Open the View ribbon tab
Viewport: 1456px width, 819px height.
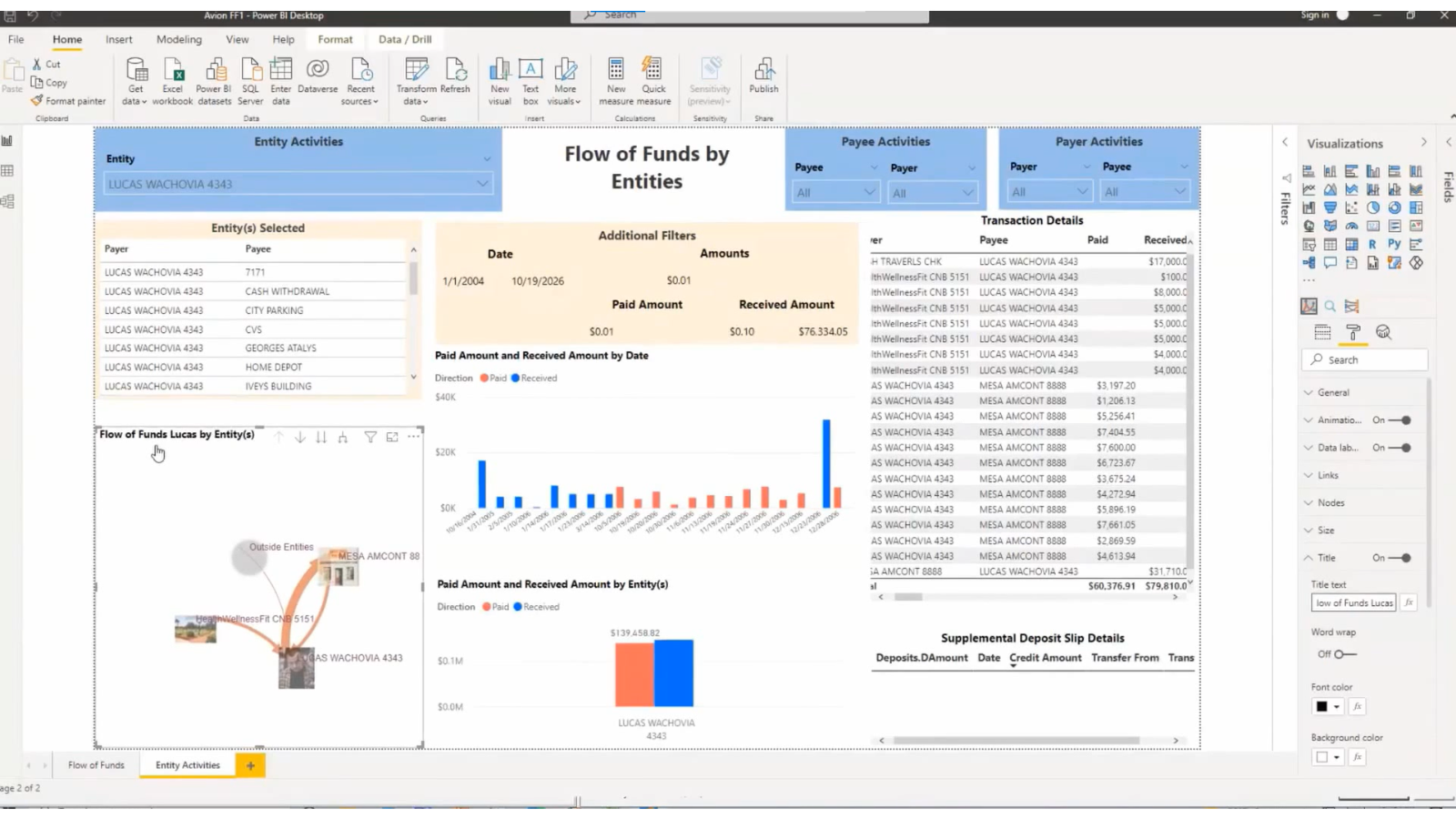click(238, 39)
